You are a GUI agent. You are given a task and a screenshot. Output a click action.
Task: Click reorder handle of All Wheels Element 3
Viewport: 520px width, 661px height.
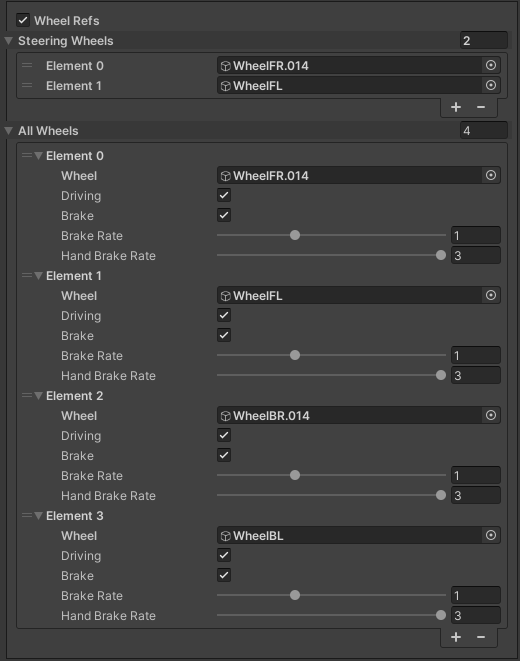coord(27,516)
